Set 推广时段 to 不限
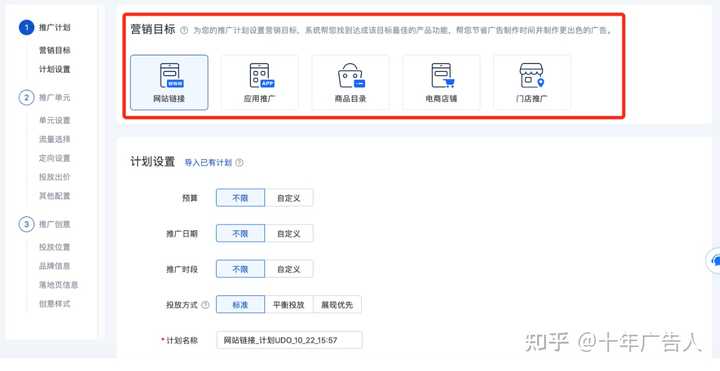Image resolution: width=720 pixels, height=371 pixels. pos(240,269)
